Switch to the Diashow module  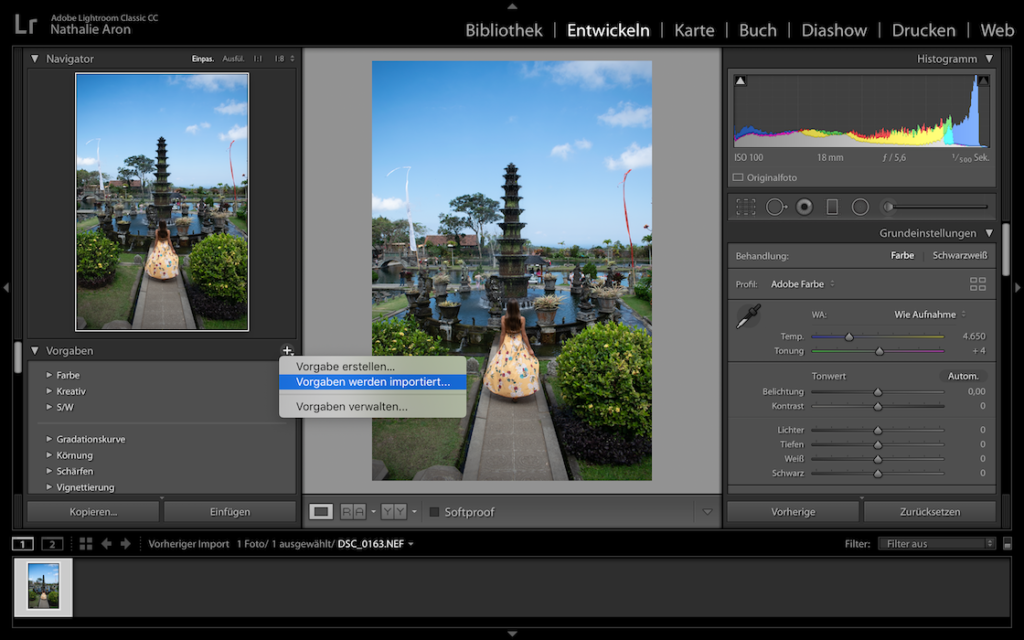834,30
